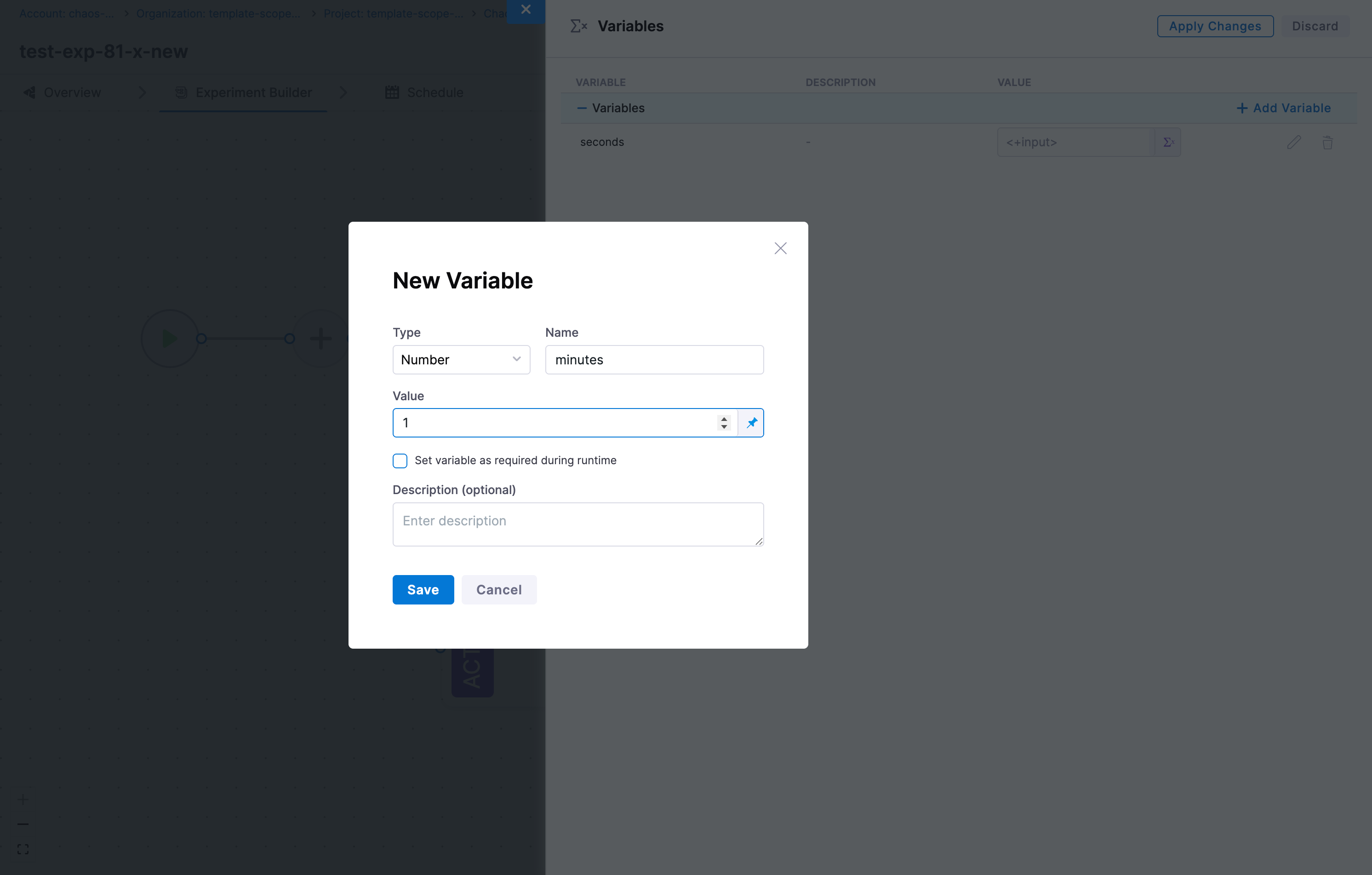
Task: Delete the seconds variable with the trash icon
Action: (1327, 142)
